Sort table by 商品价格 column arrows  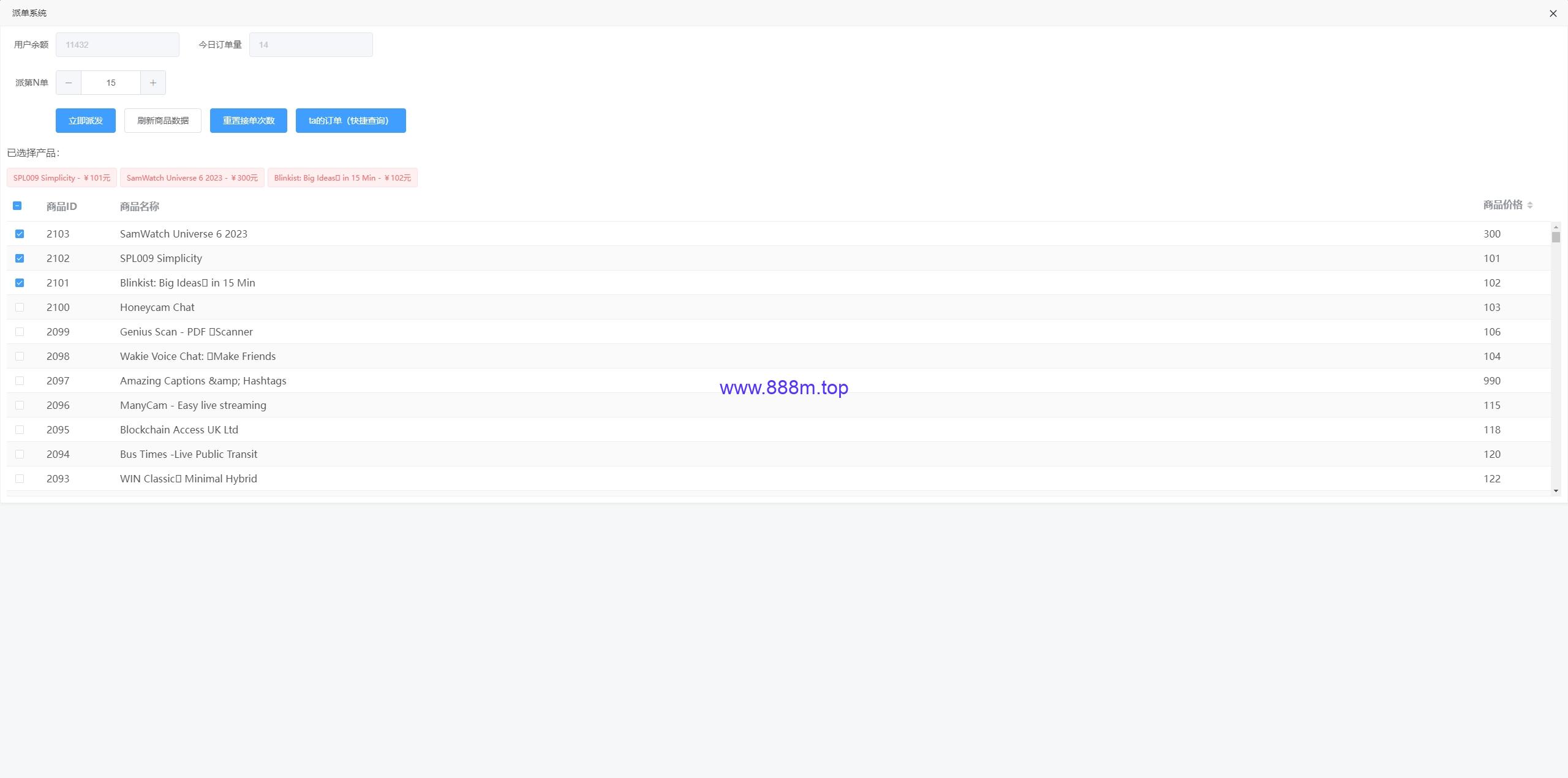tap(1530, 205)
